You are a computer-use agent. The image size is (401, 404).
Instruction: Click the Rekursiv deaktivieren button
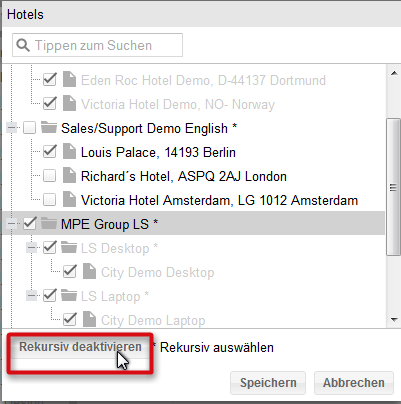(x=80, y=347)
